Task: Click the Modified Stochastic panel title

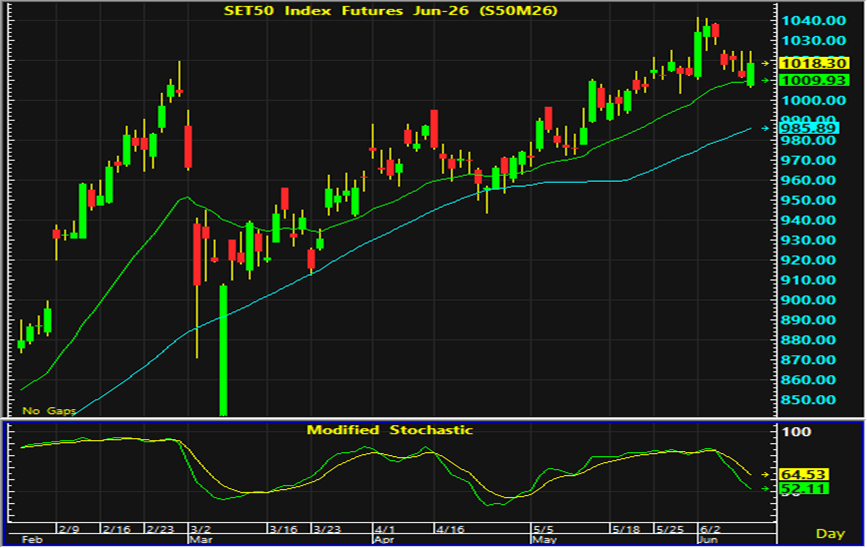Action: [390, 430]
